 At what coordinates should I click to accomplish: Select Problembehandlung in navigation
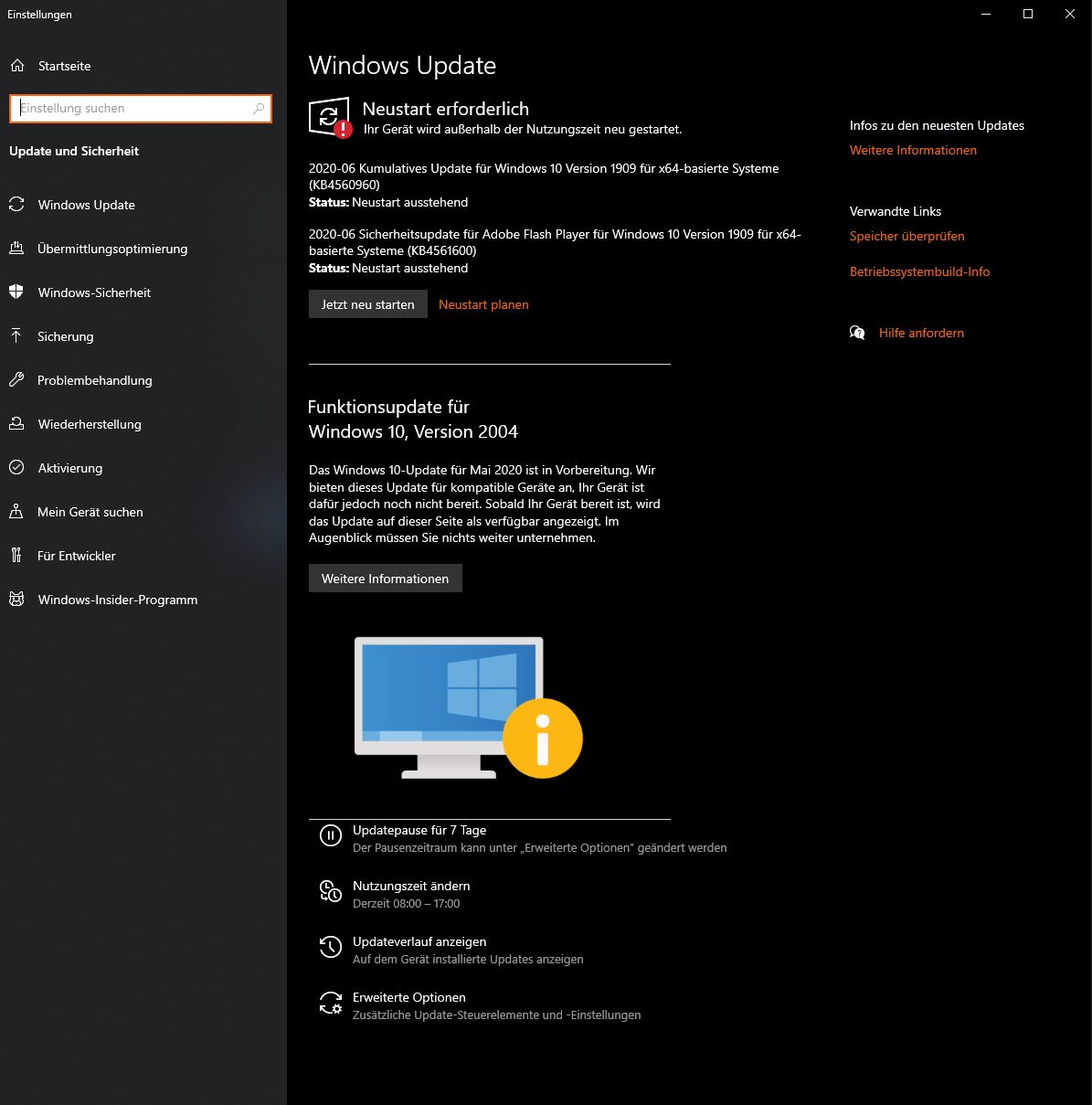[x=94, y=380]
